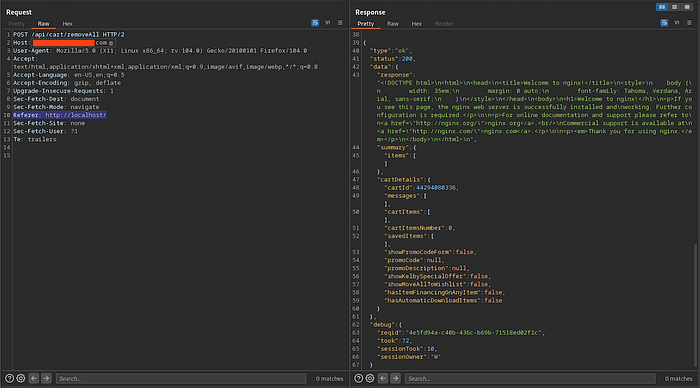
Task: Click the Accept-Encoding header line
Action: pos(67,83)
